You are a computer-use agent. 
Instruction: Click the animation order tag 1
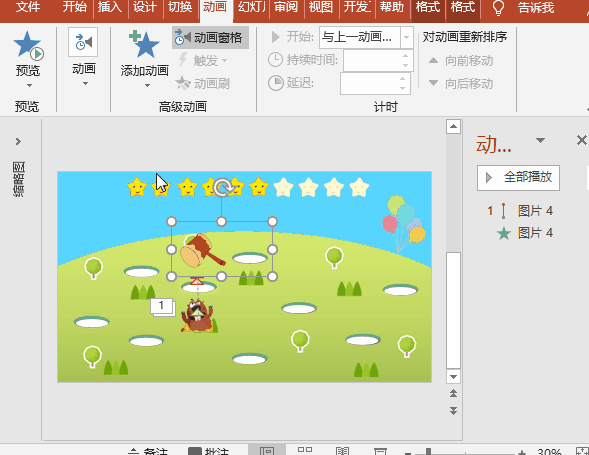click(162, 306)
